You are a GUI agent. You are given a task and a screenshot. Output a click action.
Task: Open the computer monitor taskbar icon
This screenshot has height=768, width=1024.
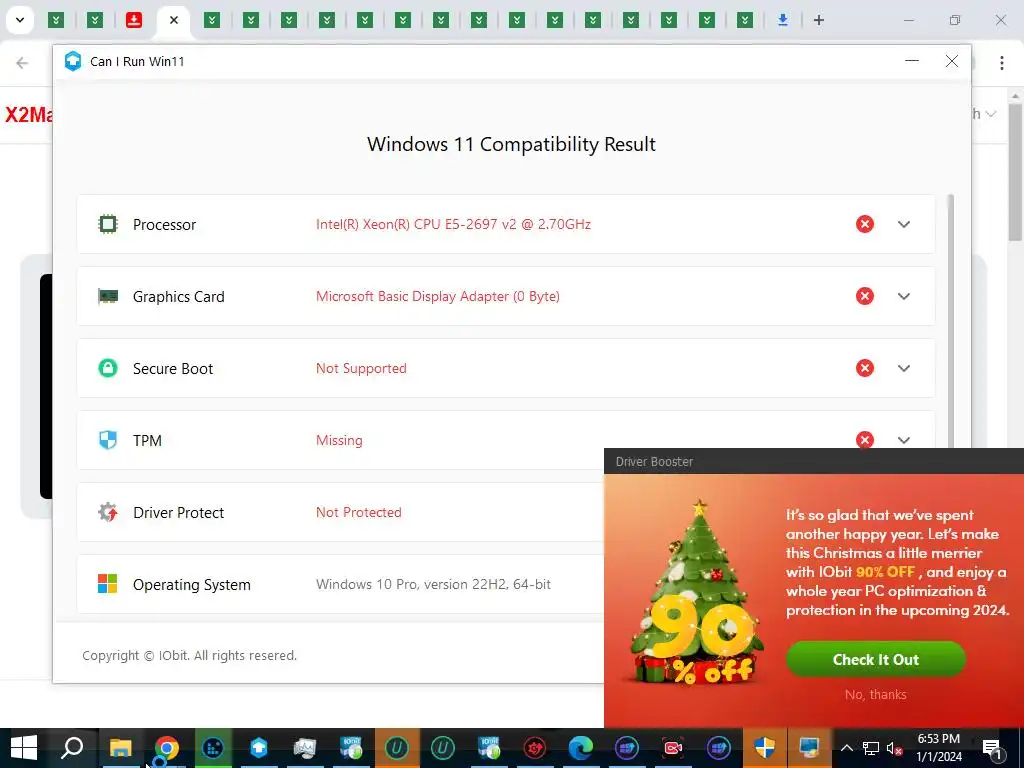pos(810,748)
